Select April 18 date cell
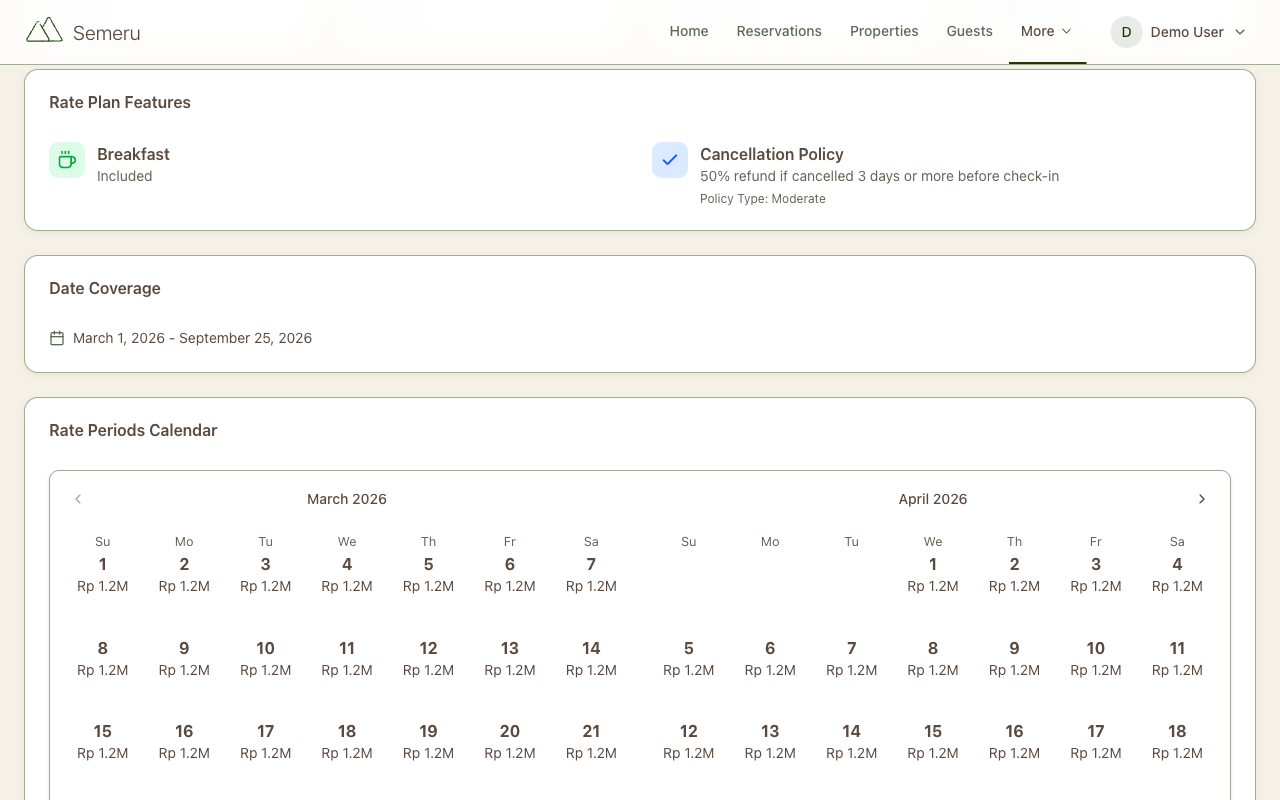1280x800 pixels. tap(1177, 742)
